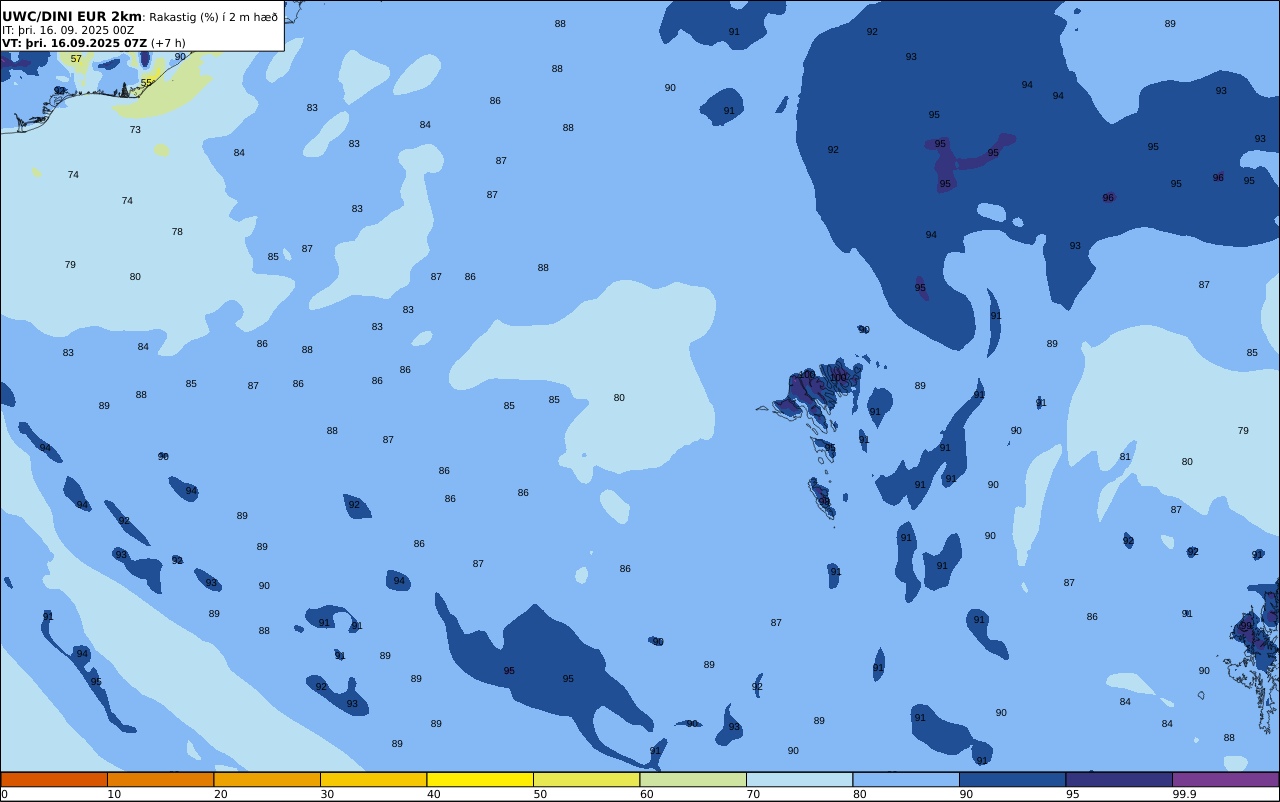Click the pale yellow-green 50–60 legend swatch
This screenshot has width=1280, height=802.
point(586,779)
